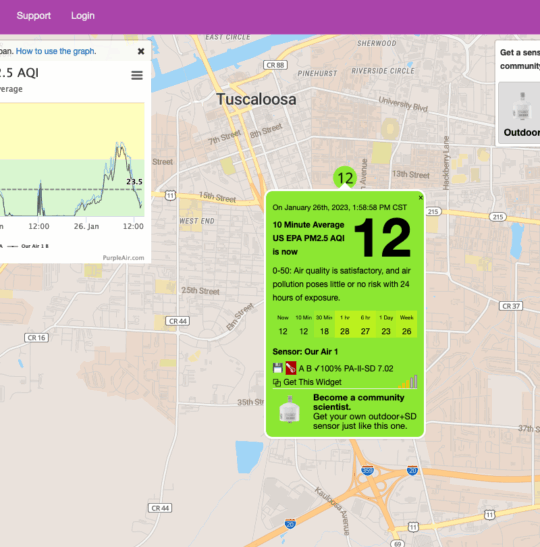540x547 pixels.
Task: Select the '1 hr' average column
Action: click(345, 324)
